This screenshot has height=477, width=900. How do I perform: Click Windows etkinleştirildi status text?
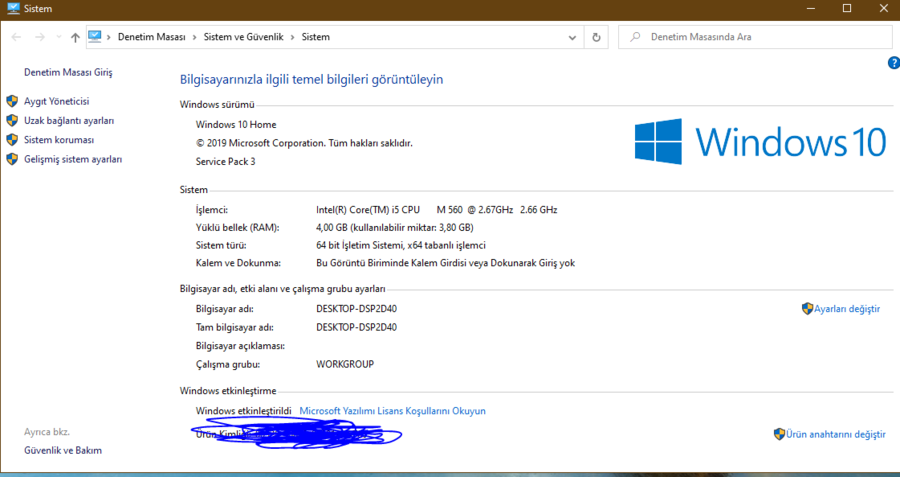pos(243,411)
